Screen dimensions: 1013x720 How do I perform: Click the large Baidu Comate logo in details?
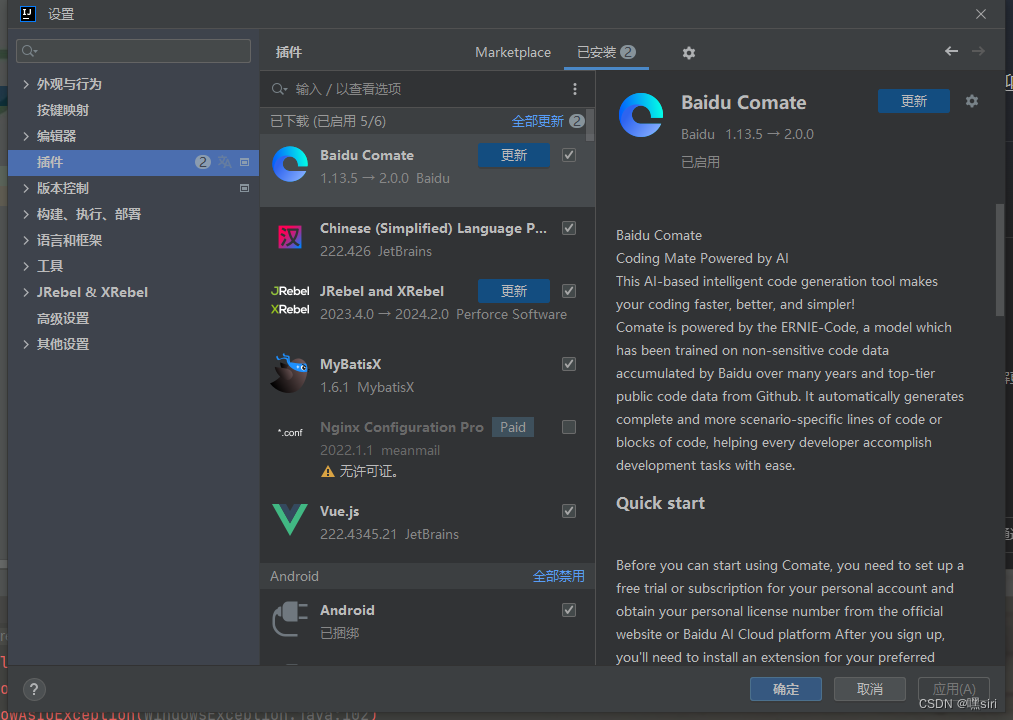click(641, 115)
